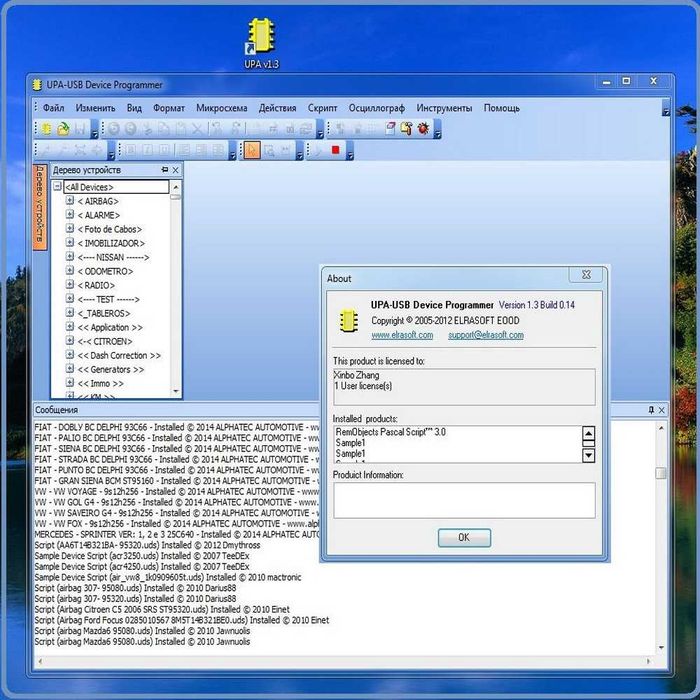The height and width of the screenshot is (700, 700).
Task: Open the UPA v1.3 desktop shortcut
Action: pyautogui.click(x=262, y=43)
